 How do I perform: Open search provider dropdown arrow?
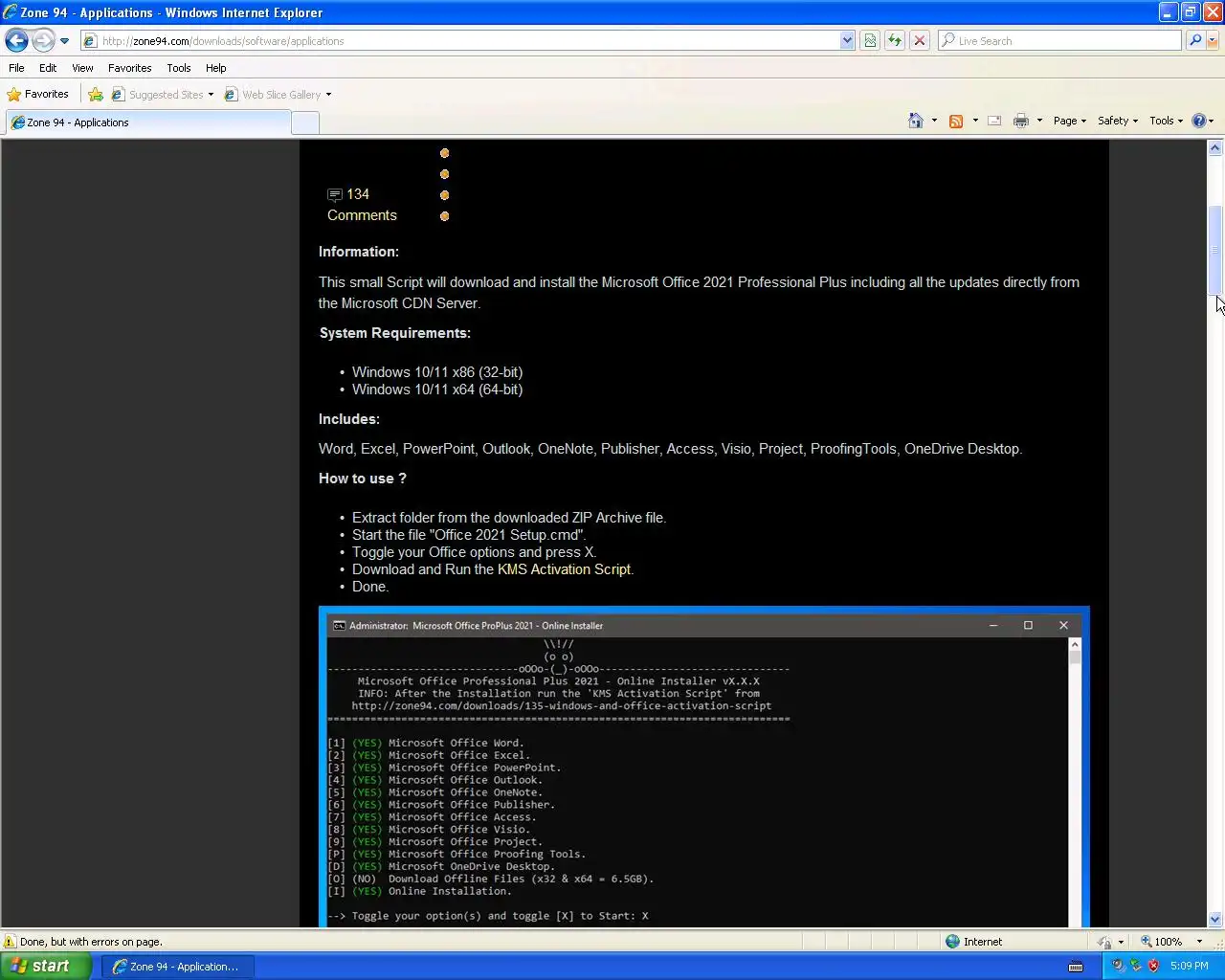(1213, 40)
